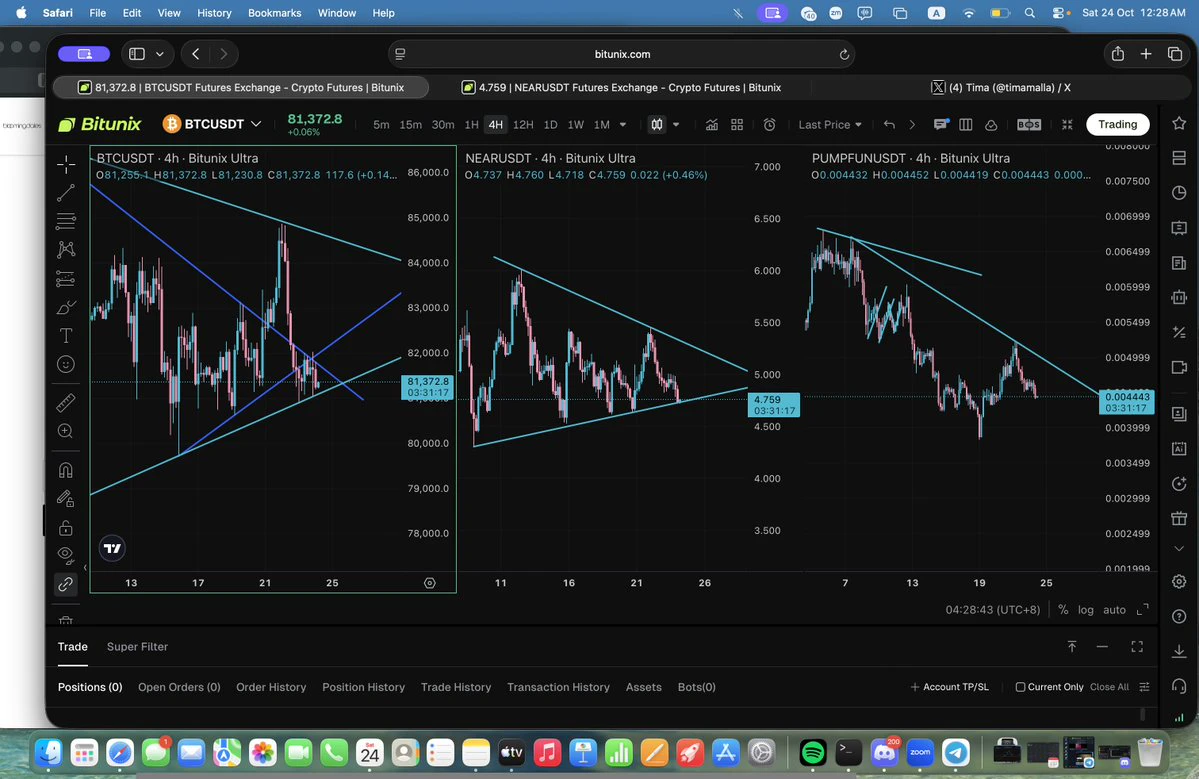Open the Fibonacci retracement tool
1199x779 pixels.
pyautogui.click(x=66, y=222)
